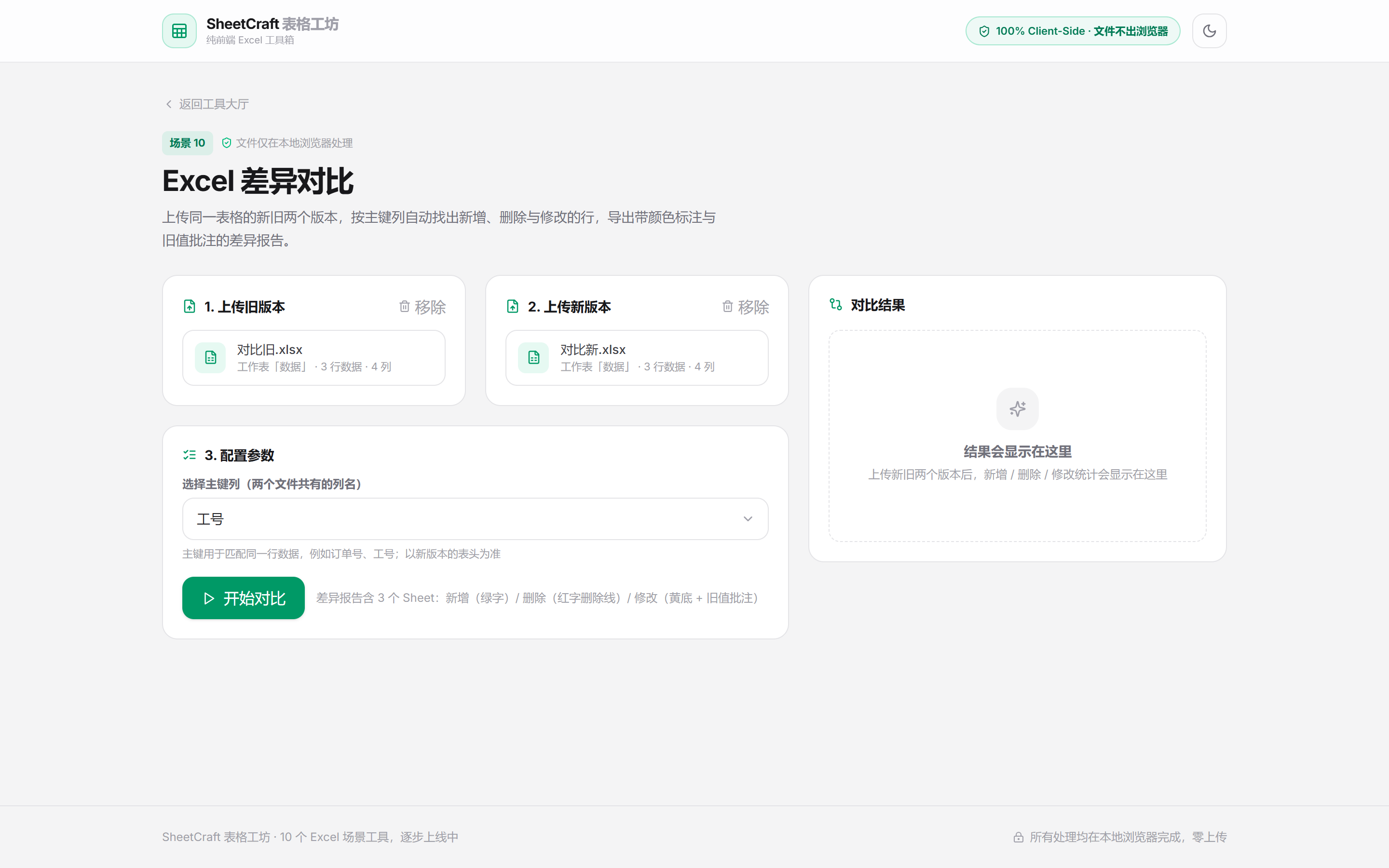The height and width of the screenshot is (868, 1389).
Task: Click the back chevron icon before 返回工具大厅
Action: tap(169, 104)
